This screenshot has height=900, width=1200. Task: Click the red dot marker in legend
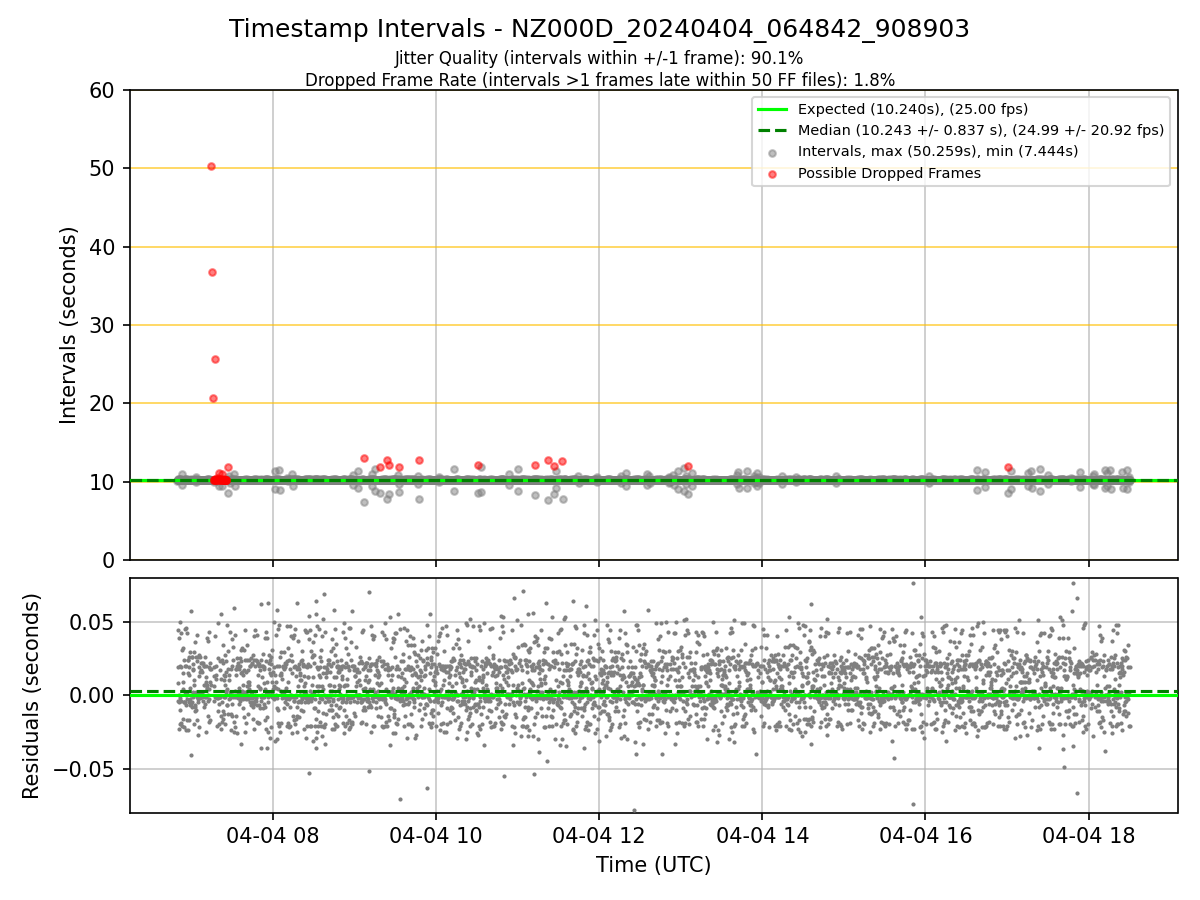(x=773, y=174)
